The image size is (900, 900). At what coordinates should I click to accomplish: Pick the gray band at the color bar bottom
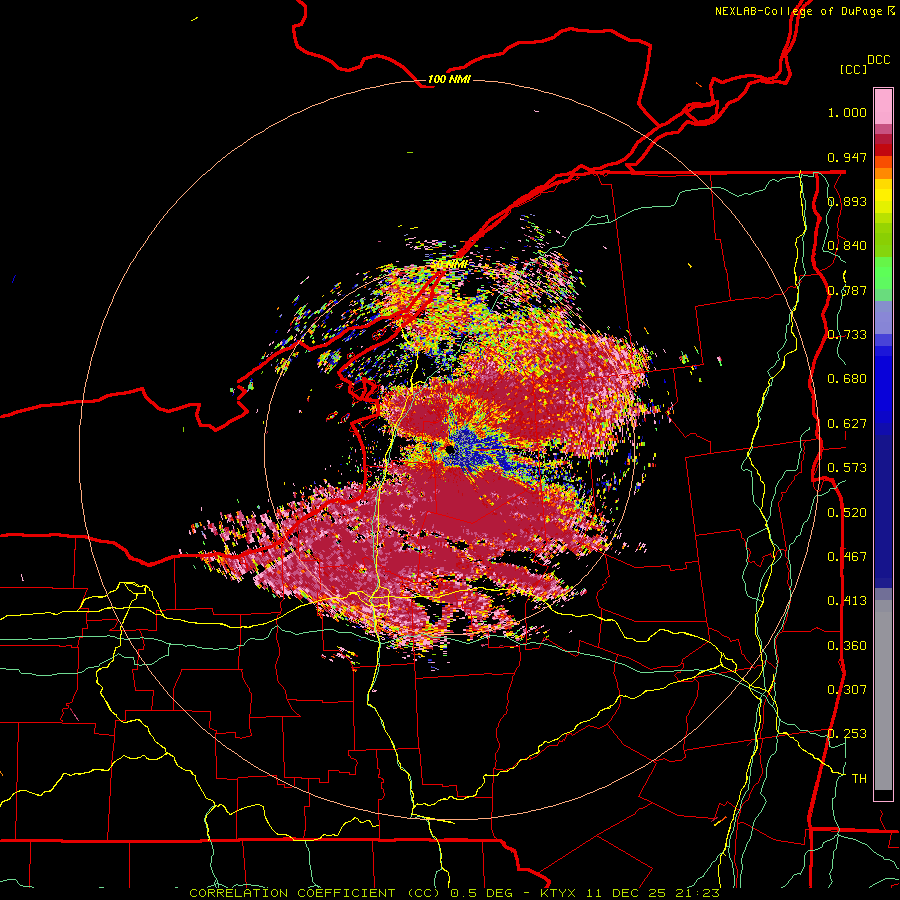coord(883,695)
